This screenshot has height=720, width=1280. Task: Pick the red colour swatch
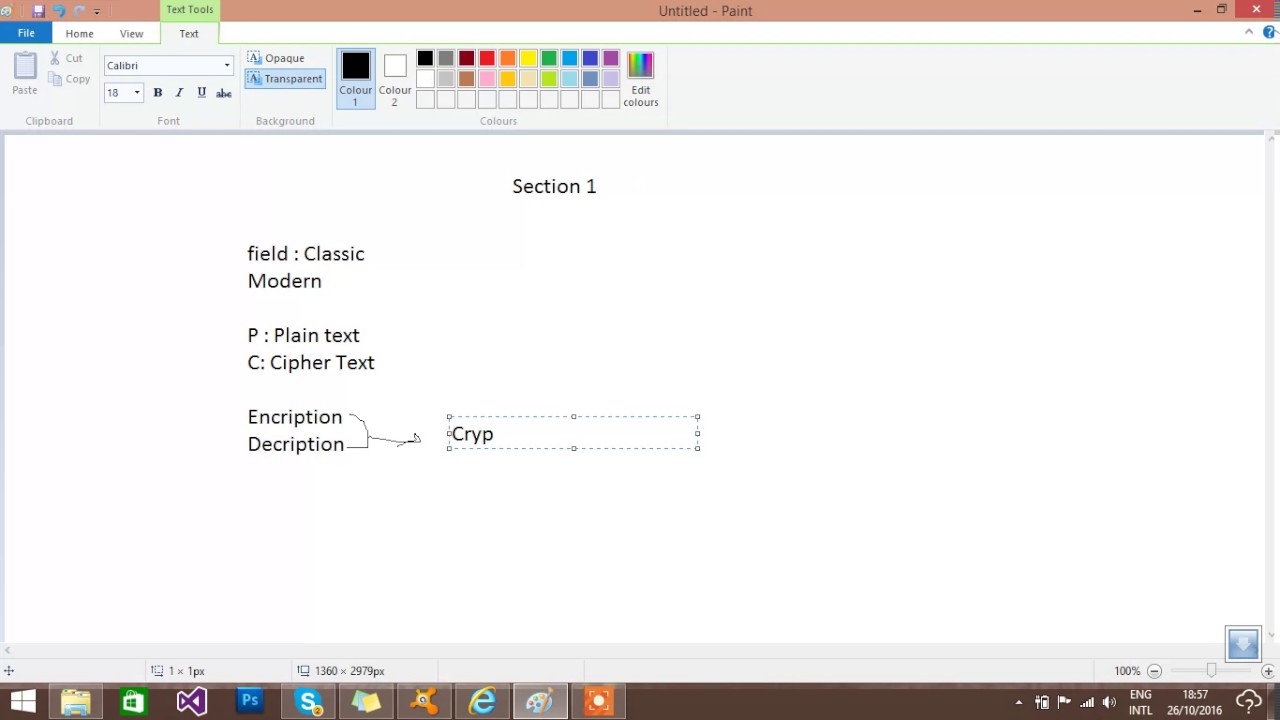[x=487, y=59]
